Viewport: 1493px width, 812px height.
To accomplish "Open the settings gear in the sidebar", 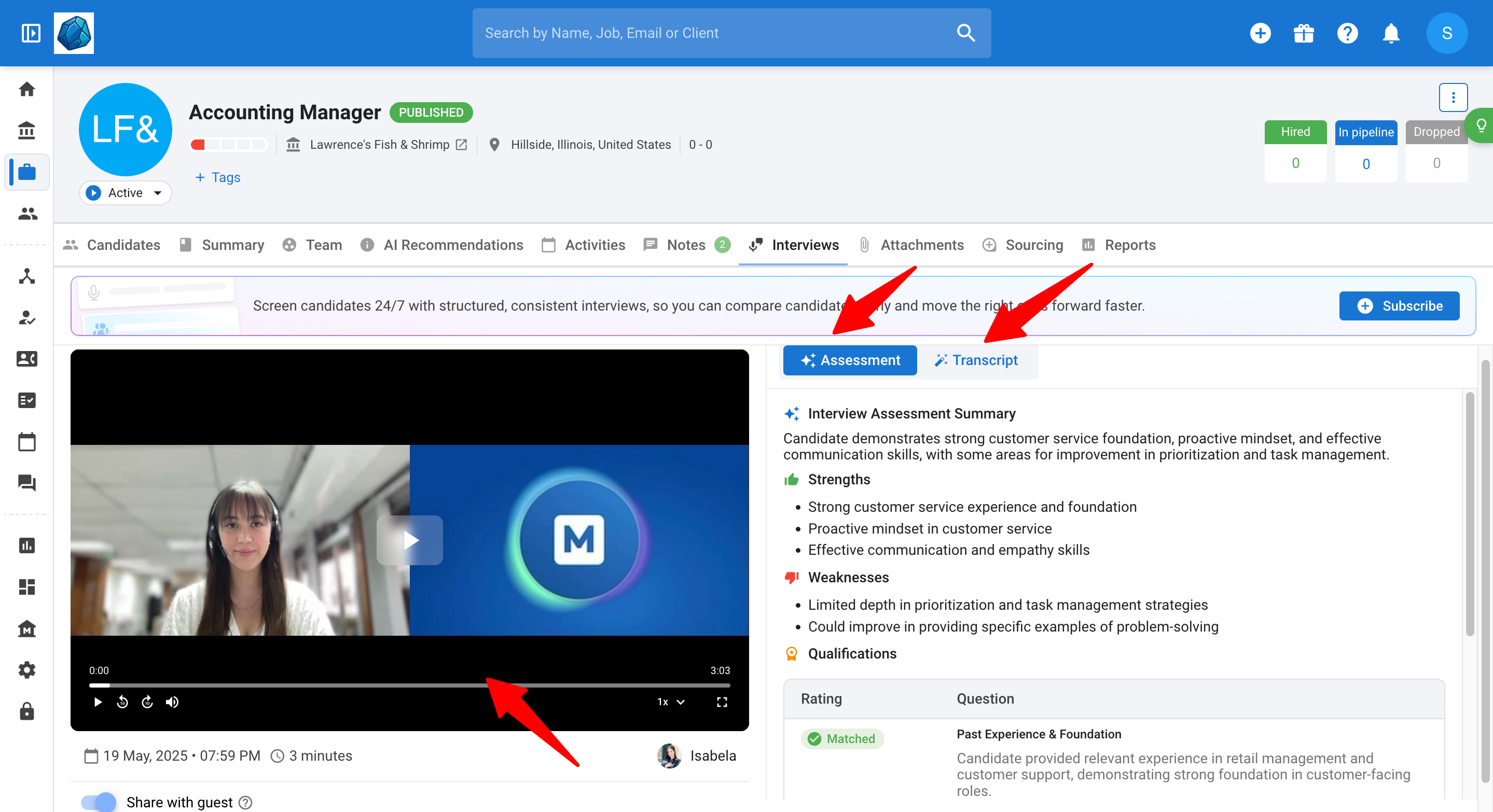I will pyautogui.click(x=26, y=669).
